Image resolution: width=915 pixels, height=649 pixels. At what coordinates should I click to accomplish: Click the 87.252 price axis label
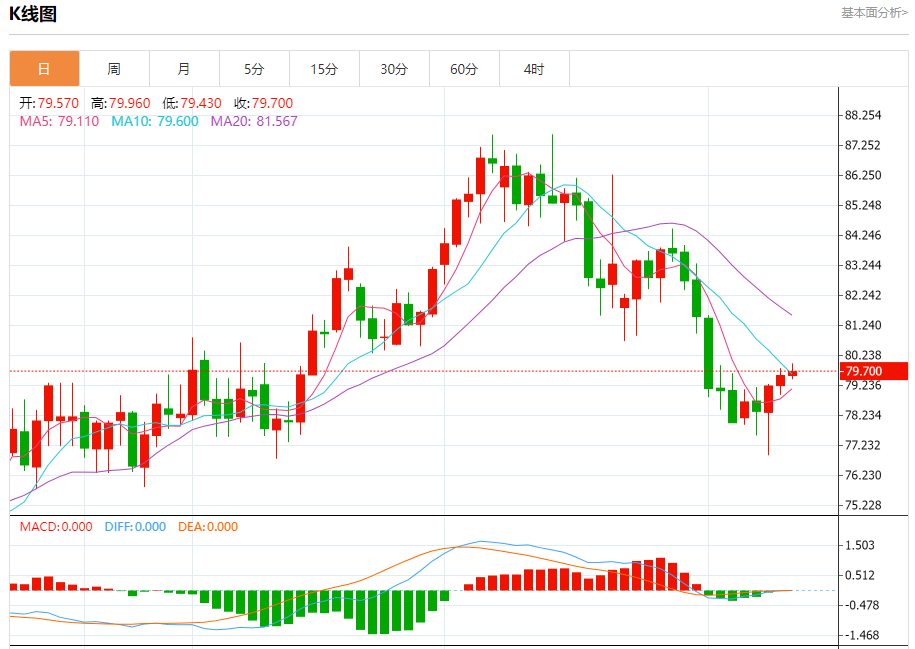(863, 145)
